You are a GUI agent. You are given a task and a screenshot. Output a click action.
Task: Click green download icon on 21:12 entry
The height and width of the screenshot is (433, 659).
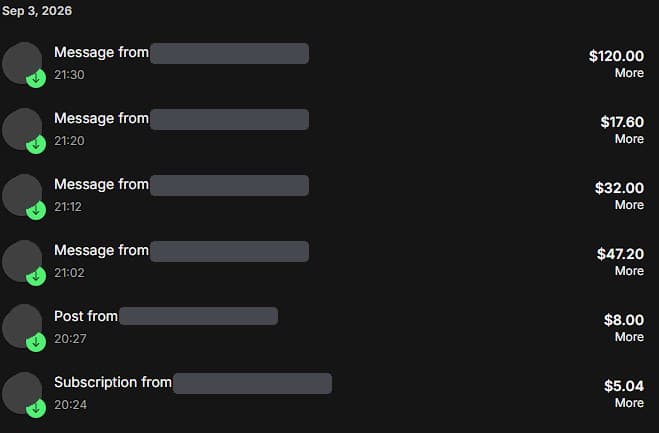36,210
